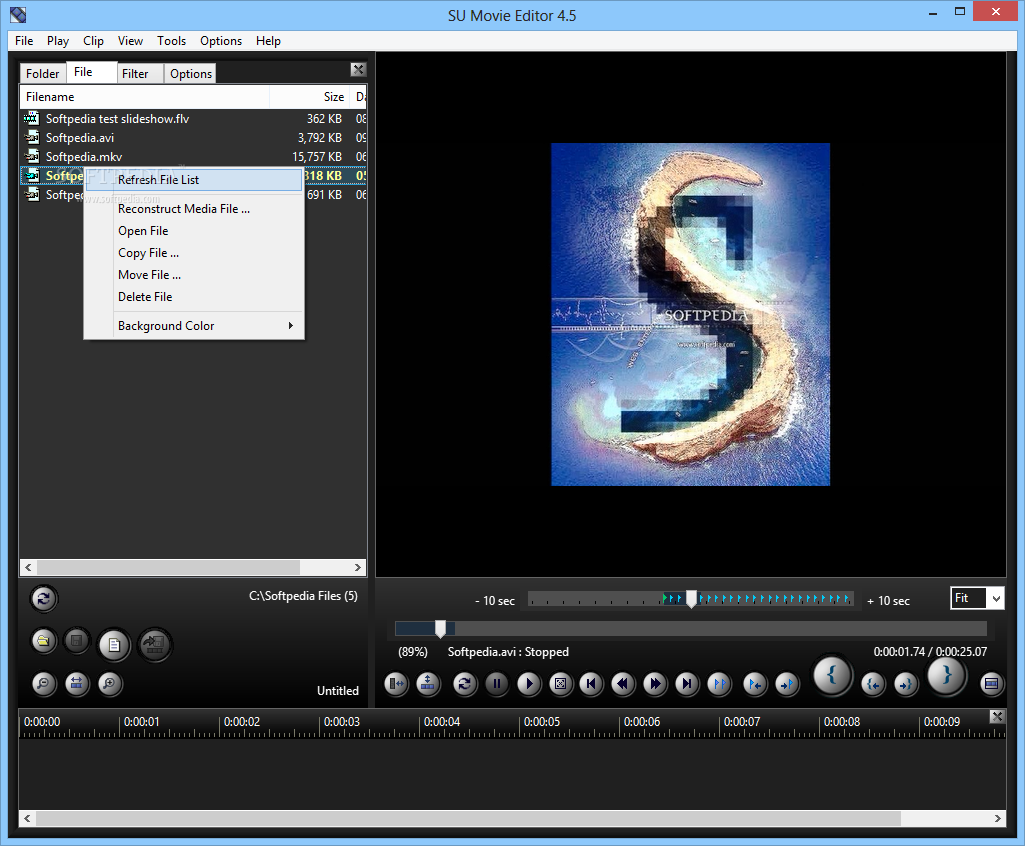Click the video preview image

tap(690, 314)
